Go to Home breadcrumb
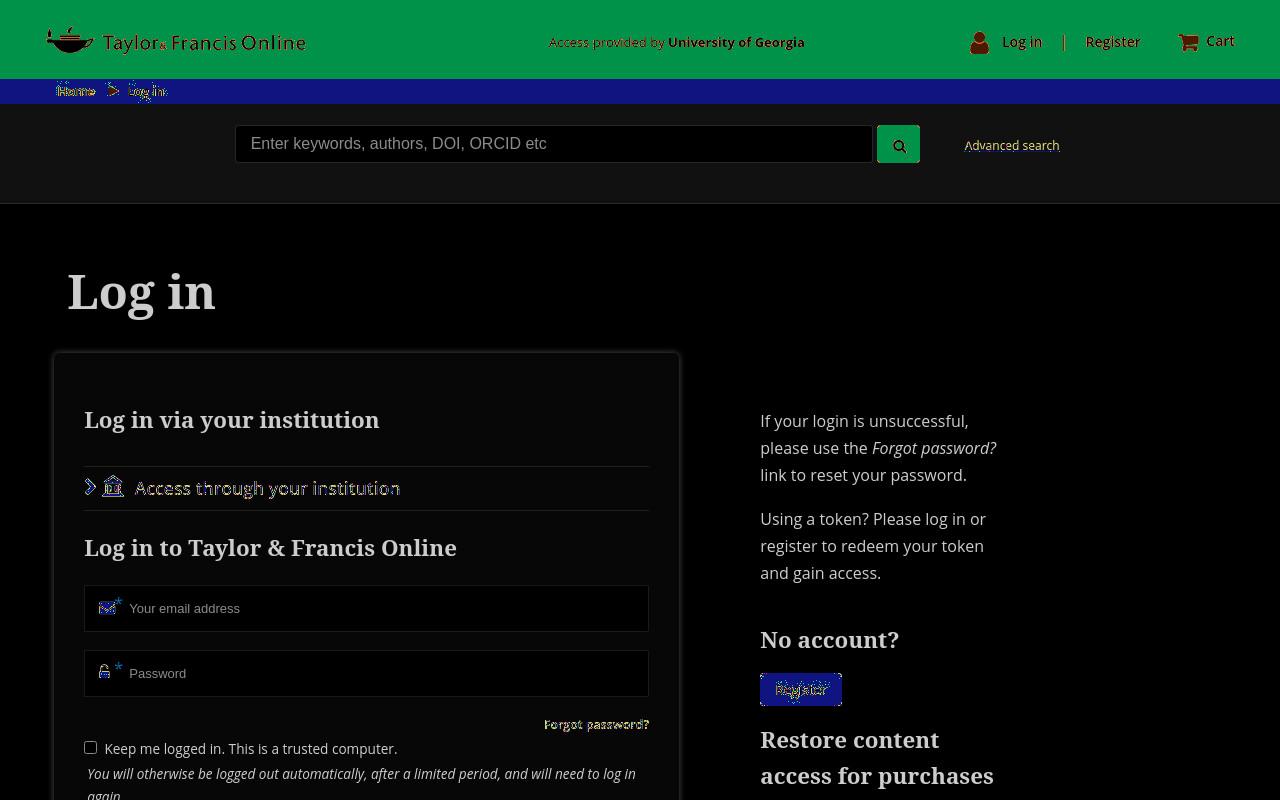This screenshot has width=1280, height=800. click(76, 91)
